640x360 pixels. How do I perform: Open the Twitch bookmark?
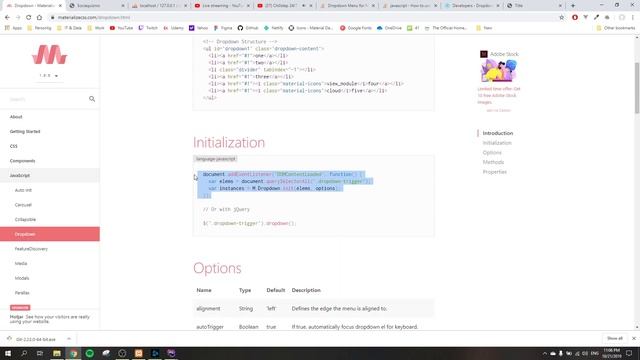point(148,28)
